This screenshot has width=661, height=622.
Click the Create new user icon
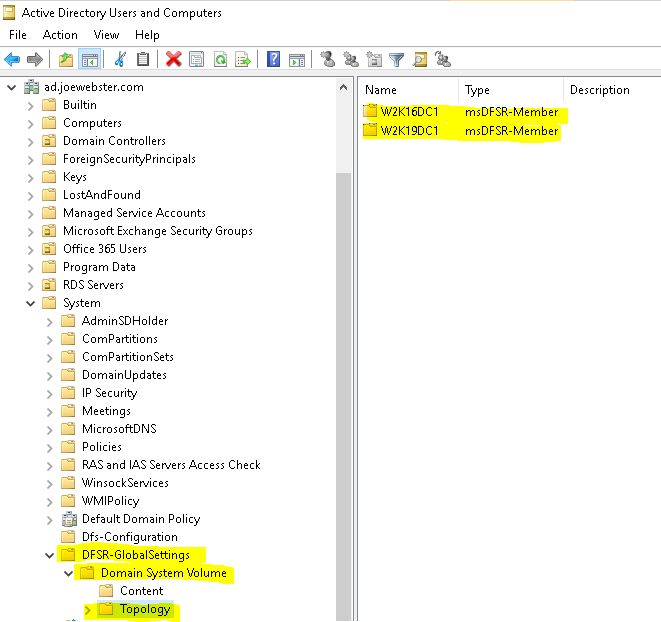[328, 59]
